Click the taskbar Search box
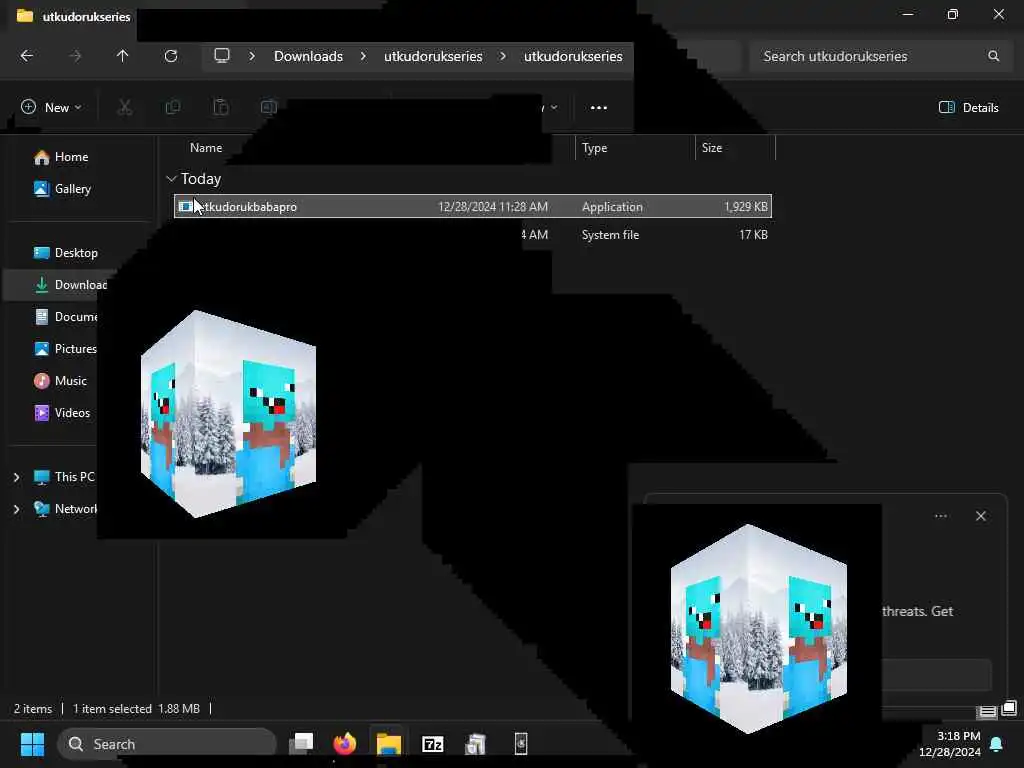This screenshot has width=1024, height=768. tap(167, 744)
